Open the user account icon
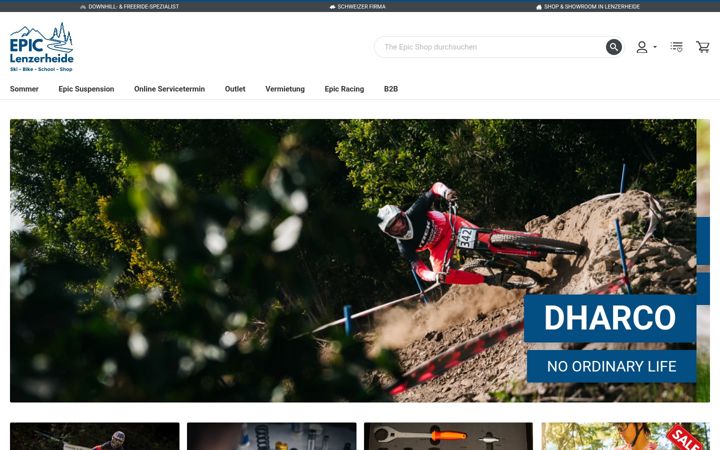This screenshot has width=720, height=450. (641, 47)
